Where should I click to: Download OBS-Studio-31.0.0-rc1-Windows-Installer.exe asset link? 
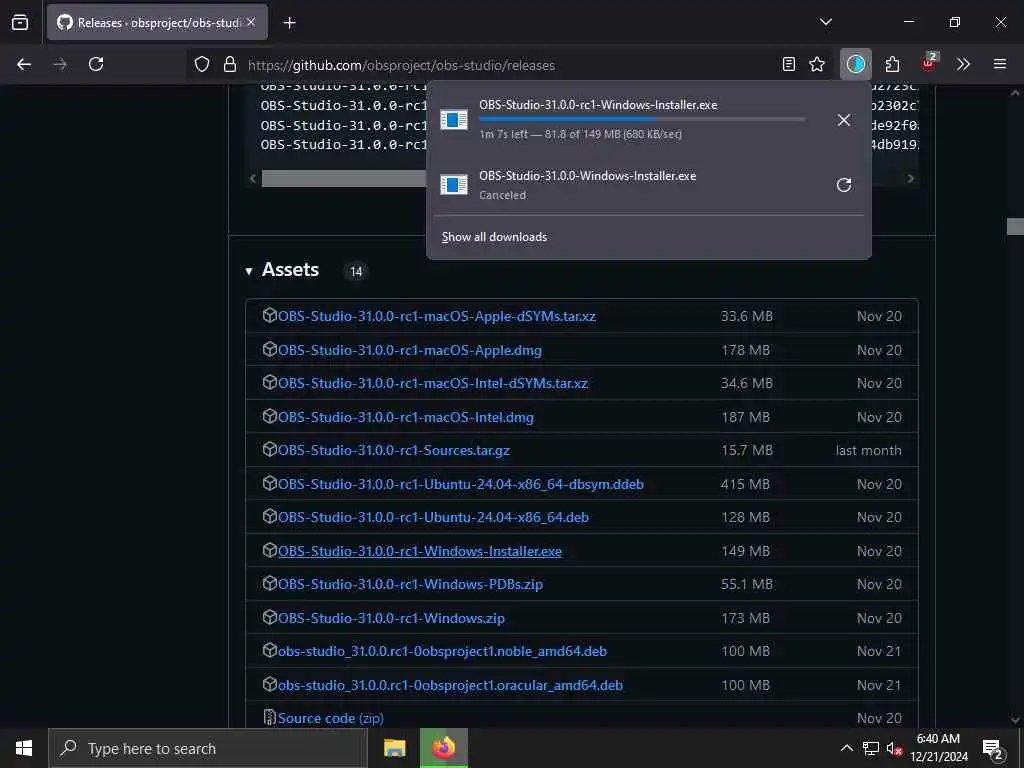click(419, 551)
